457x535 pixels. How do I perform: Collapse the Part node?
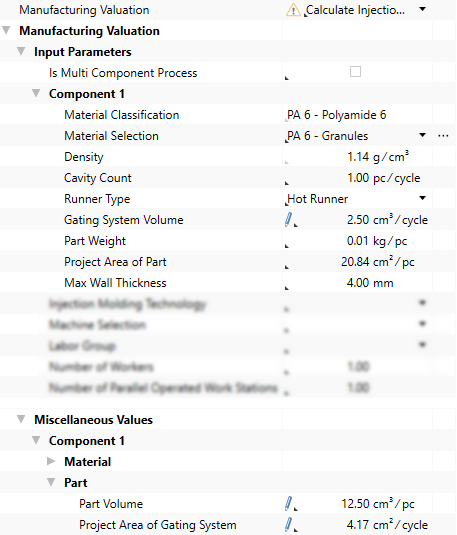pos(51,482)
